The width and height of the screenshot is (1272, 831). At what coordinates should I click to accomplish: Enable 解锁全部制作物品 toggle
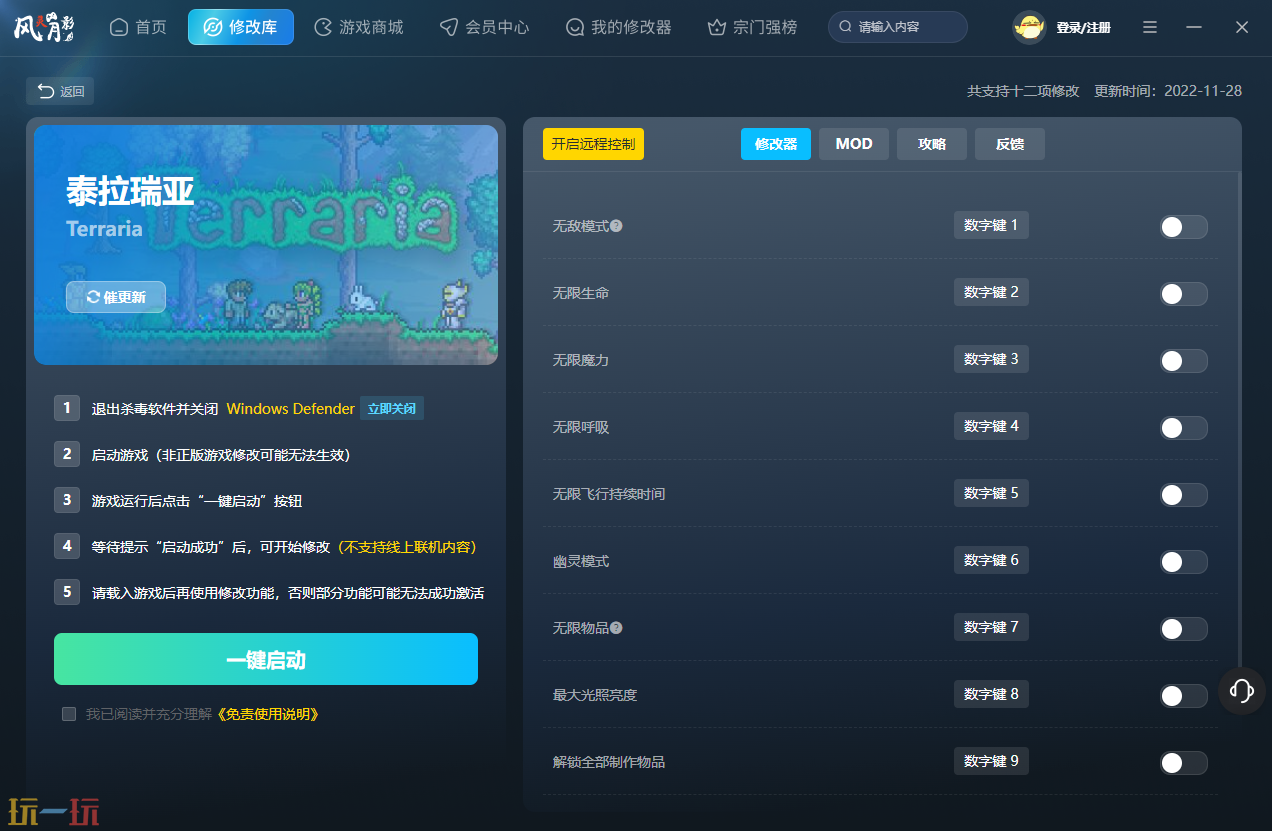(x=1184, y=763)
